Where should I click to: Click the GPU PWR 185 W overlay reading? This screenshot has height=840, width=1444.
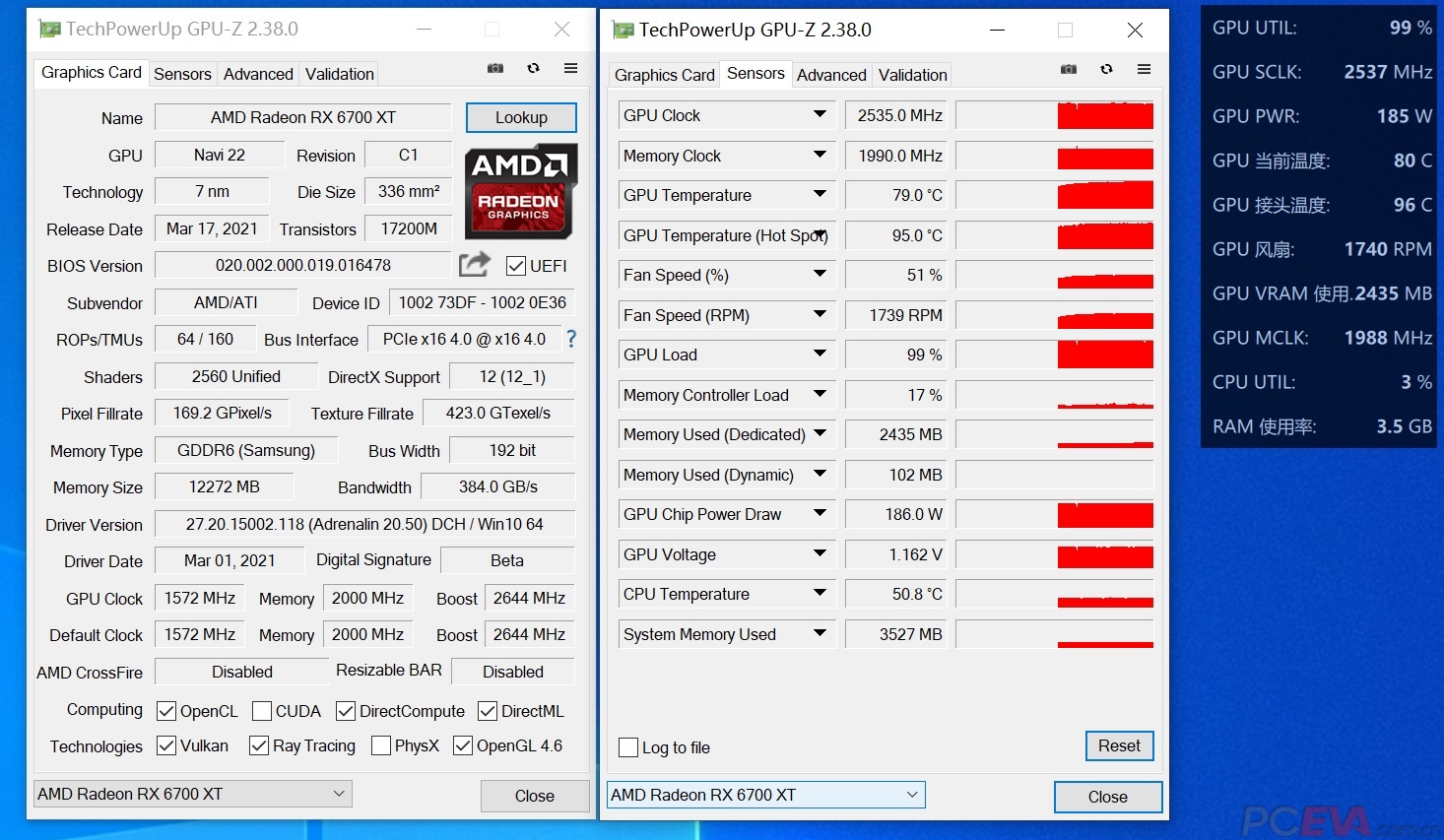click(x=1322, y=116)
